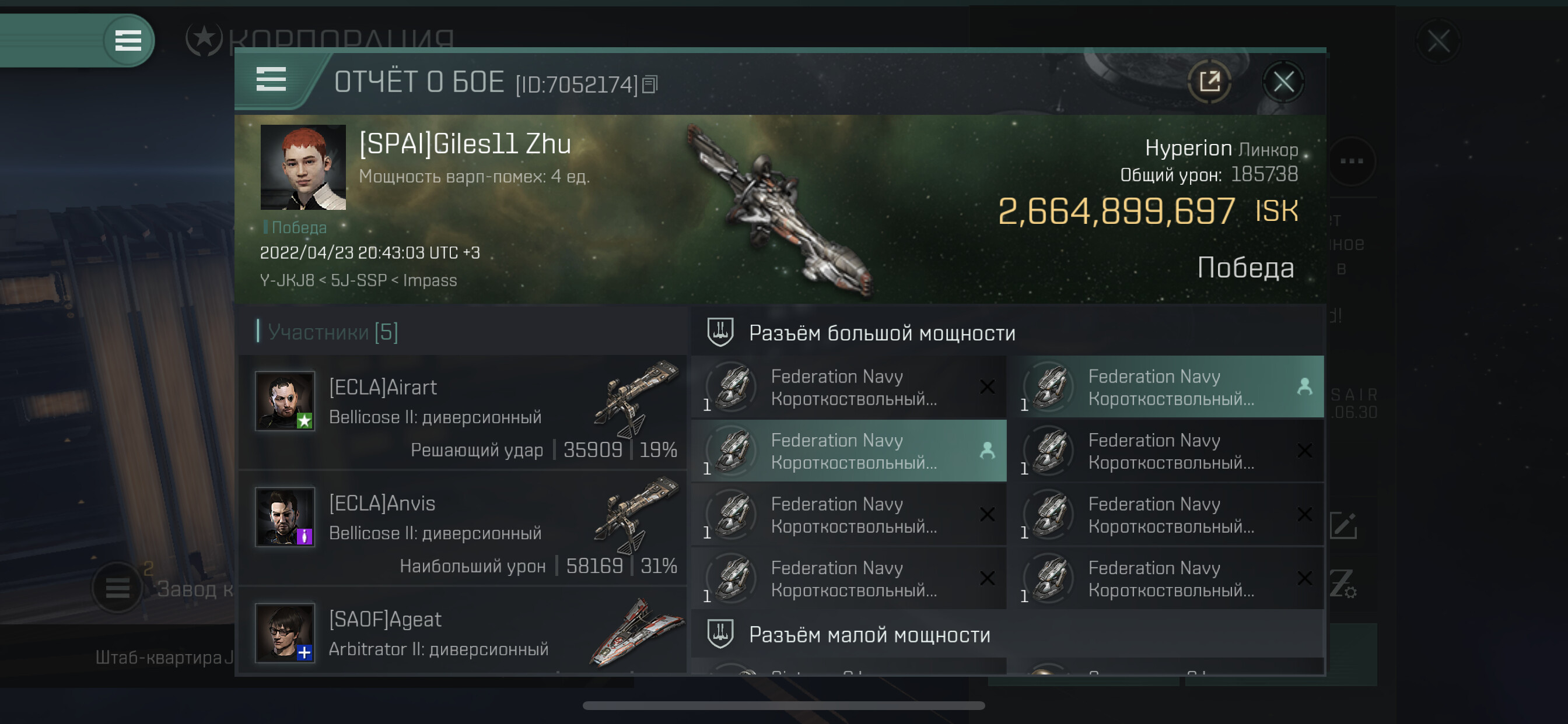
Task: Close the battle report window
Action: click(1283, 82)
